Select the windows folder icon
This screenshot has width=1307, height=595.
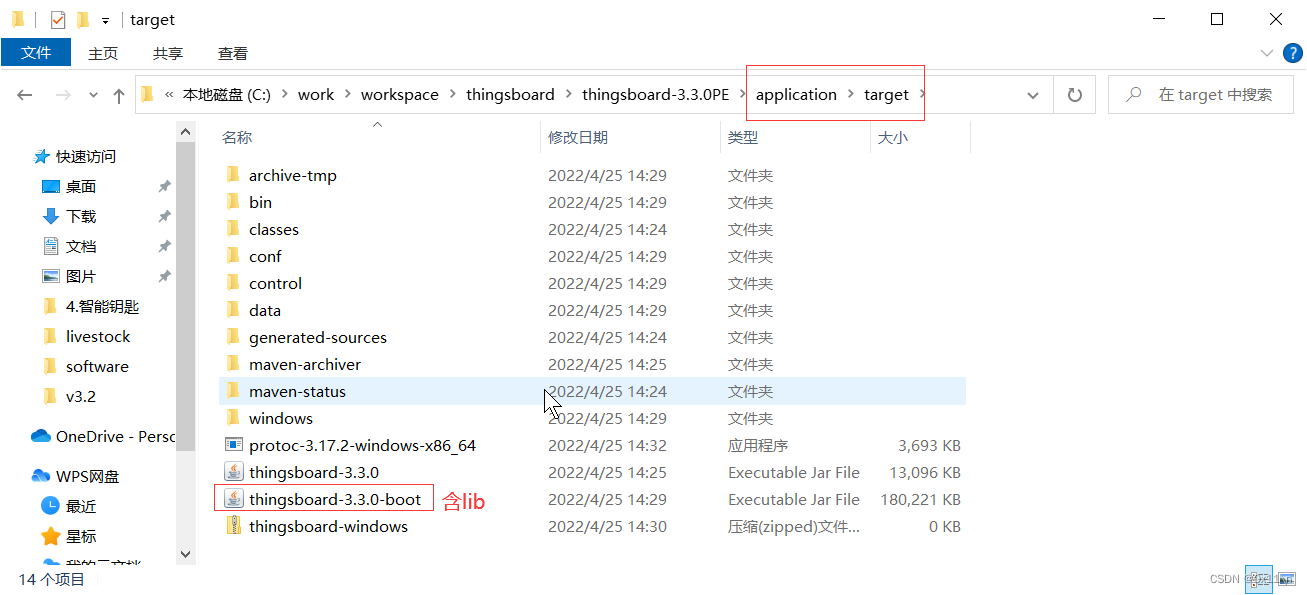233,418
